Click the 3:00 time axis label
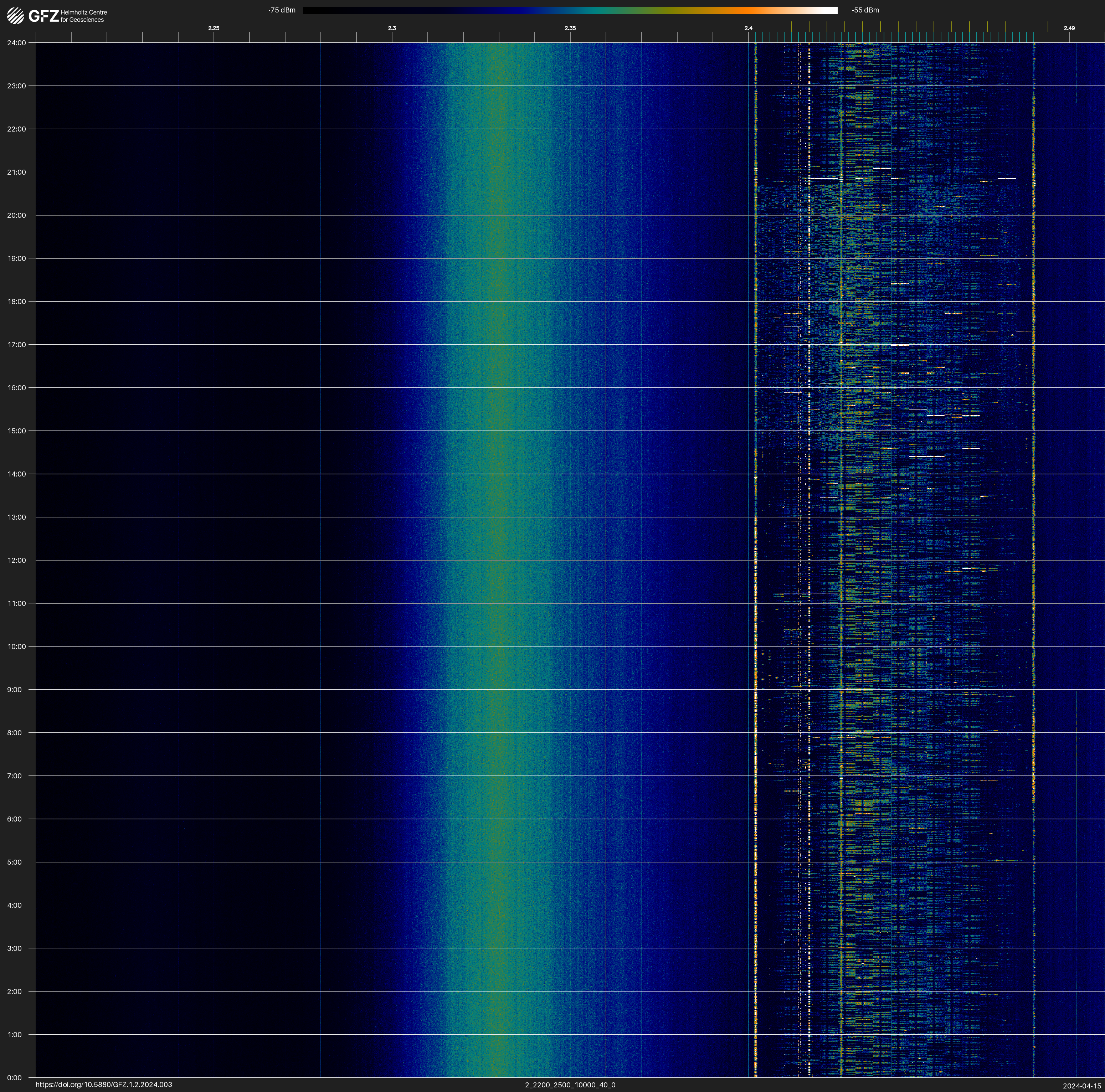The image size is (1105, 1092). [14, 948]
